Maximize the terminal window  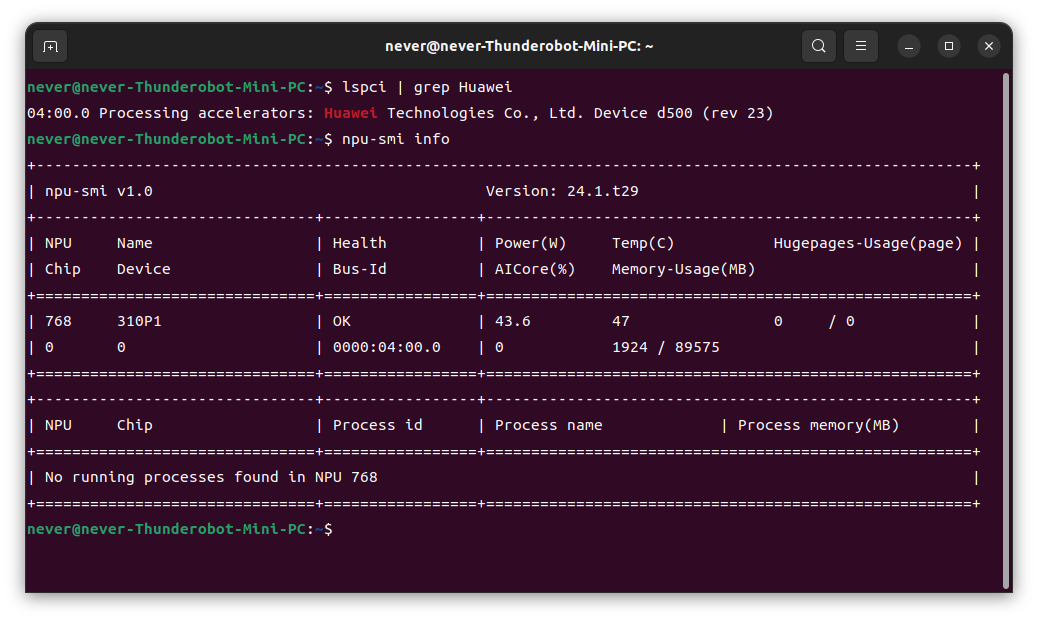[x=949, y=46]
